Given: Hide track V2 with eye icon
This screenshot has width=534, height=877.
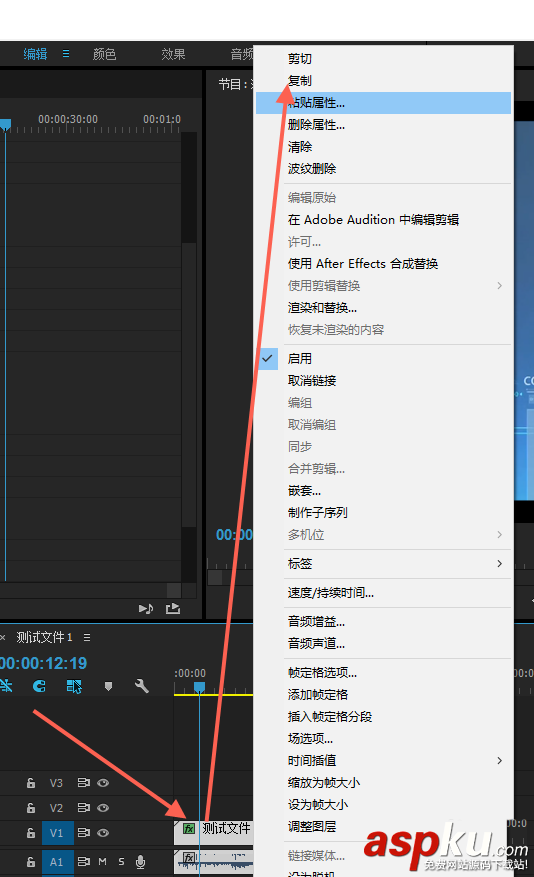Looking at the screenshot, I should point(103,808).
